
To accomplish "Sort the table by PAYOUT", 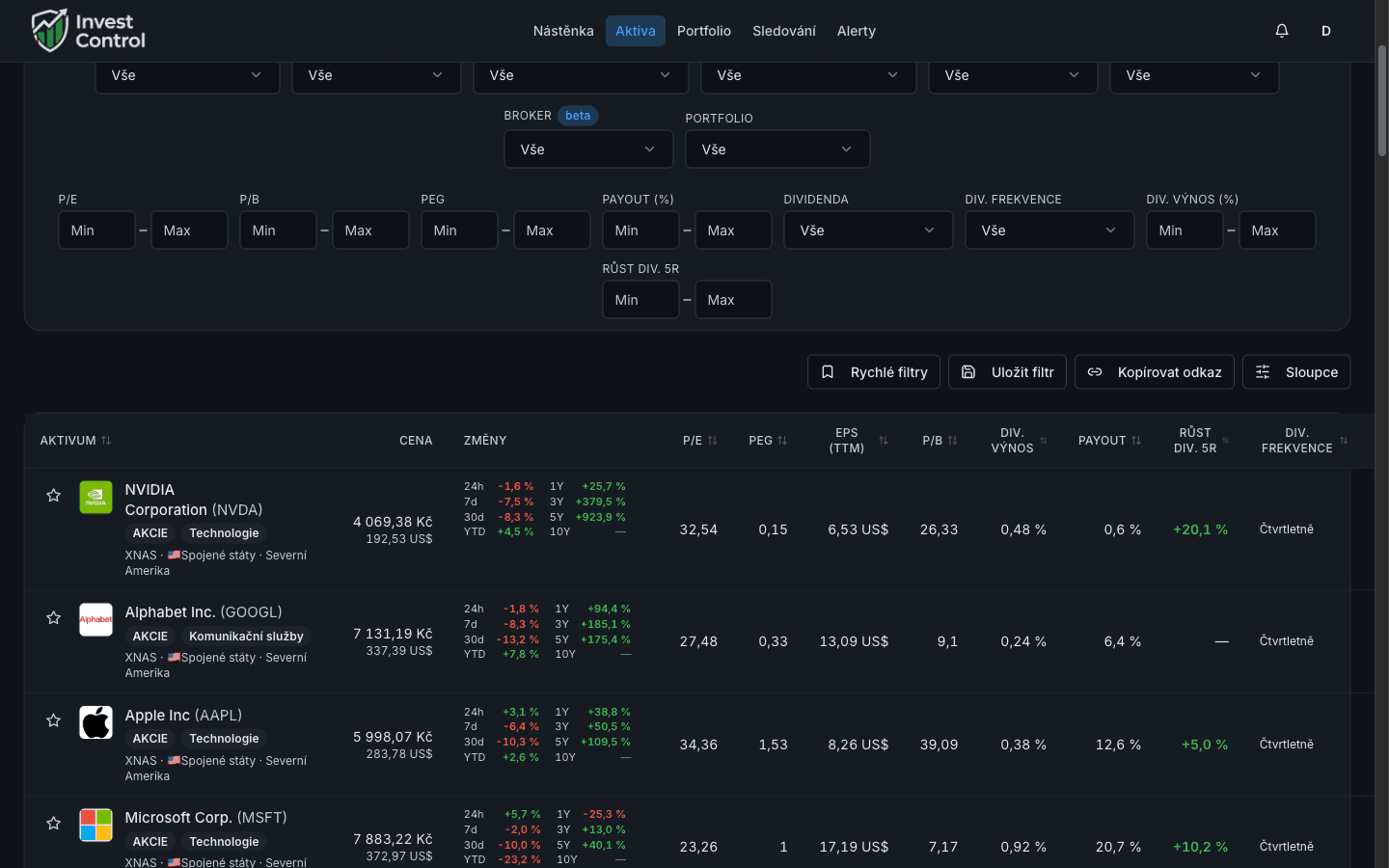I will coord(1109,441).
